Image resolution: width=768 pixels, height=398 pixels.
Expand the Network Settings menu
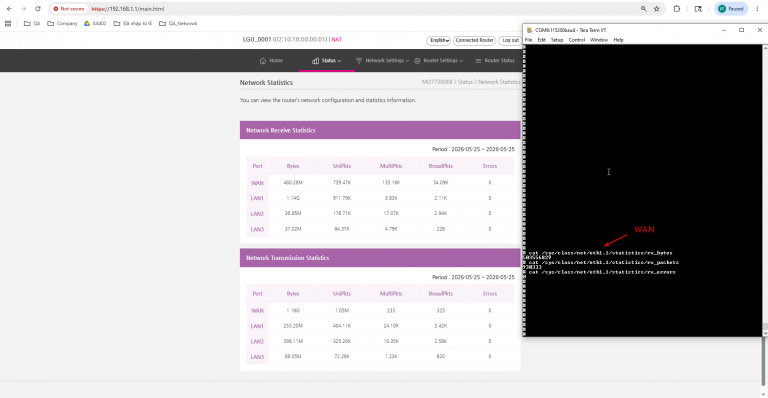pos(382,61)
